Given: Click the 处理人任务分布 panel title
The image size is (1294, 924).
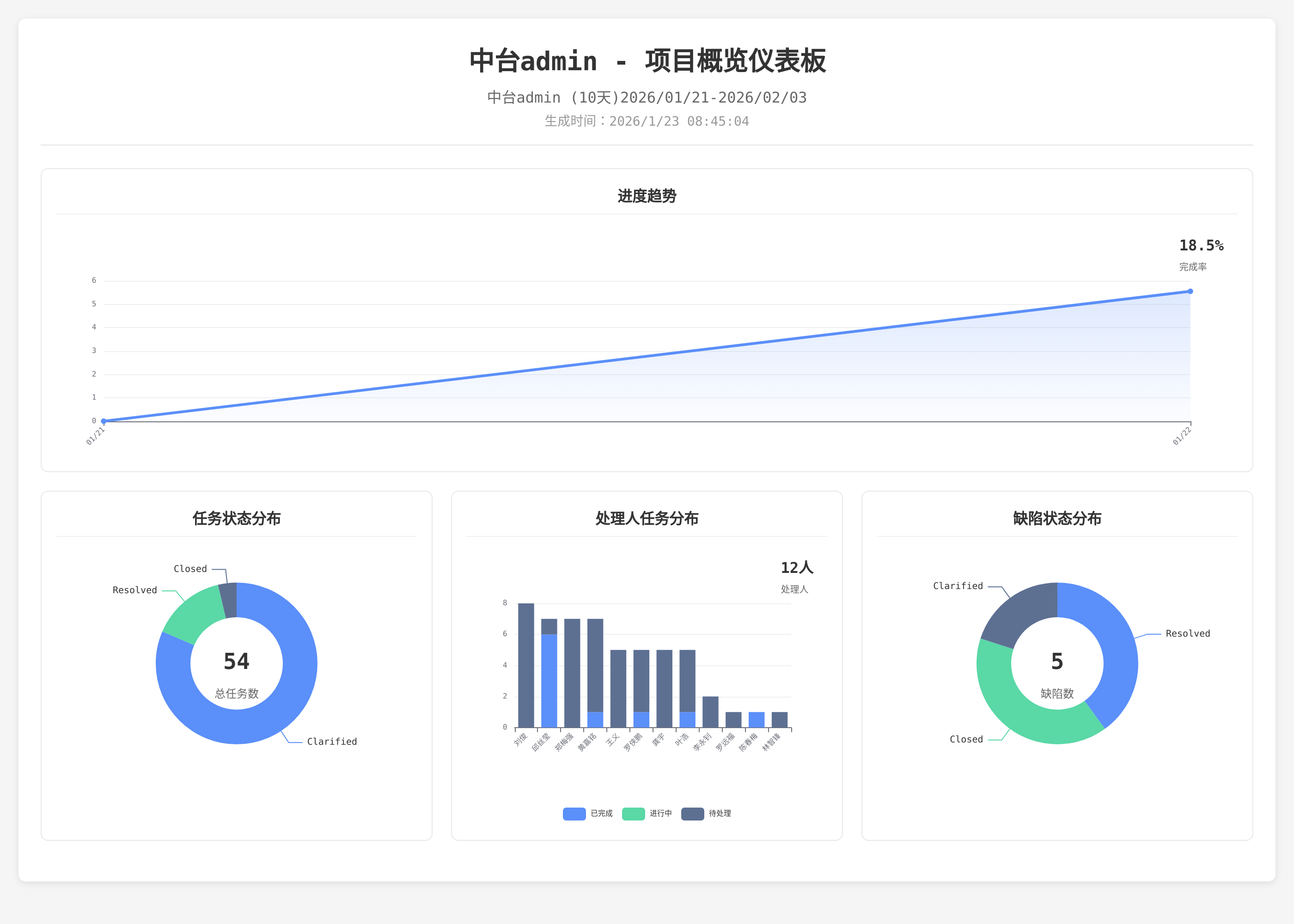Looking at the screenshot, I should [x=647, y=519].
